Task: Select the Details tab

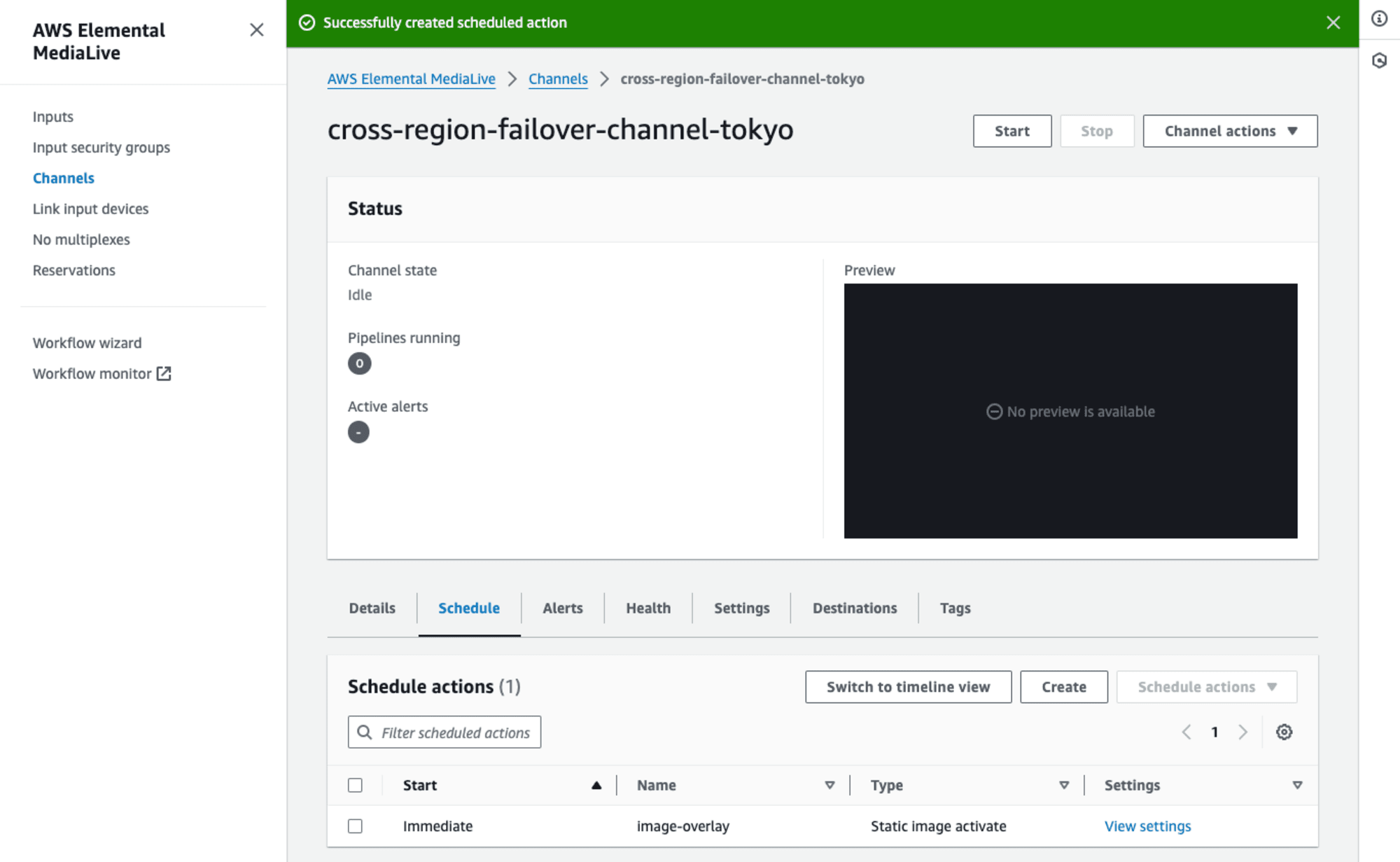Action: pyautogui.click(x=371, y=607)
